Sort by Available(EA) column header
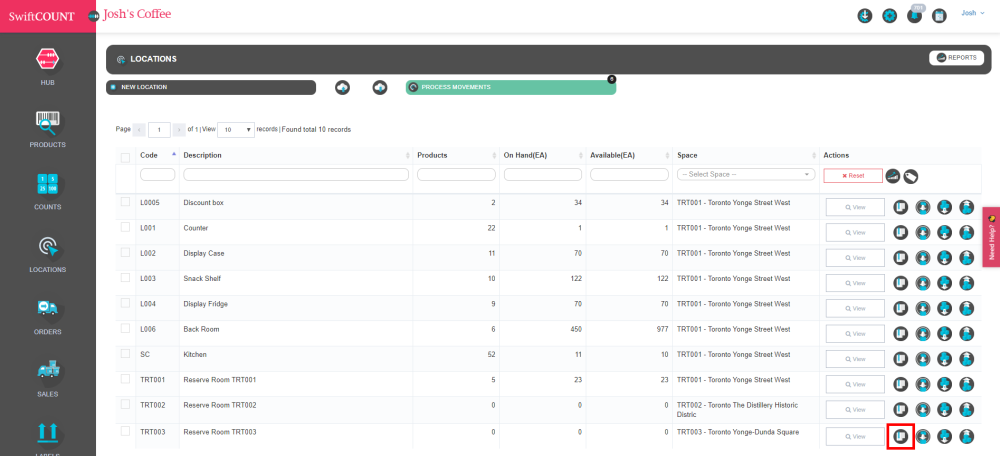1000x456 pixels. pos(629,155)
